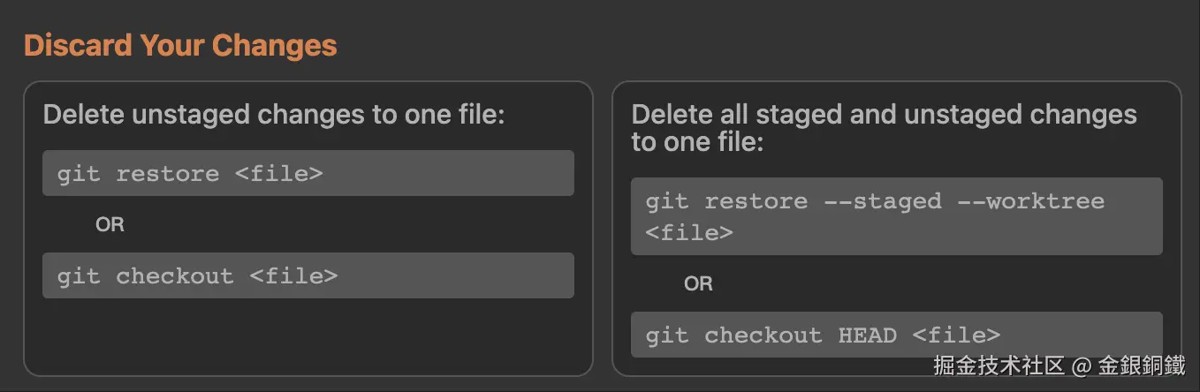Click the HEAD keyword in checkout command

coord(867,336)
